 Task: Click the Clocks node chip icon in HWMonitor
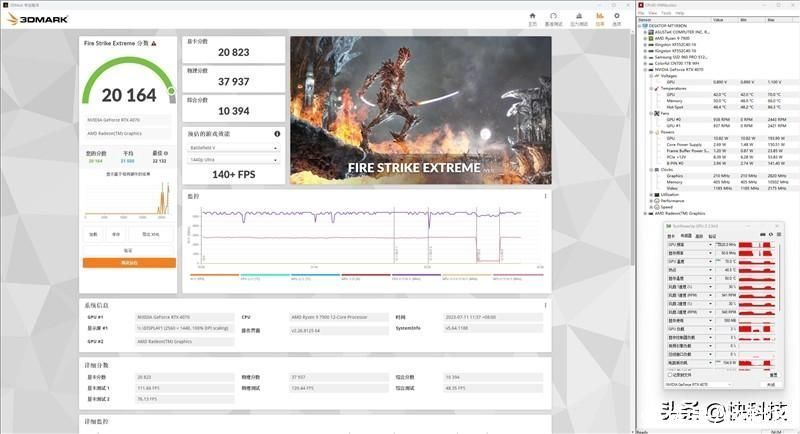click(657, 169)
